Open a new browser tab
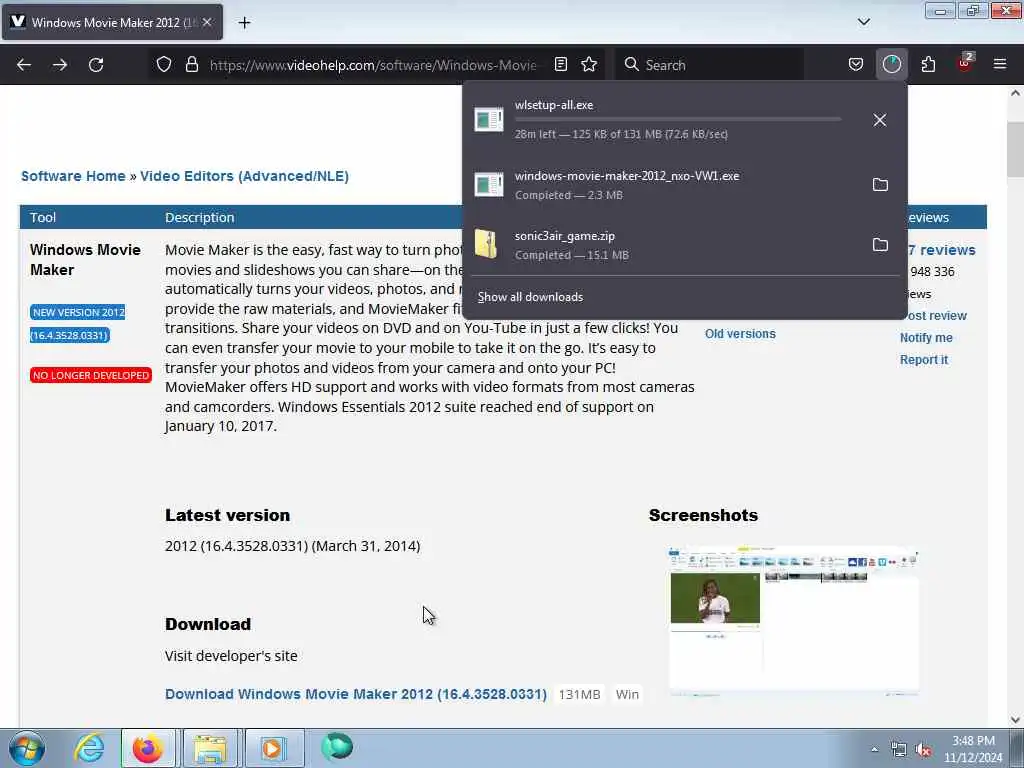Image resolution: width=1024 pixels, height=768 pixels. (244, 22)
